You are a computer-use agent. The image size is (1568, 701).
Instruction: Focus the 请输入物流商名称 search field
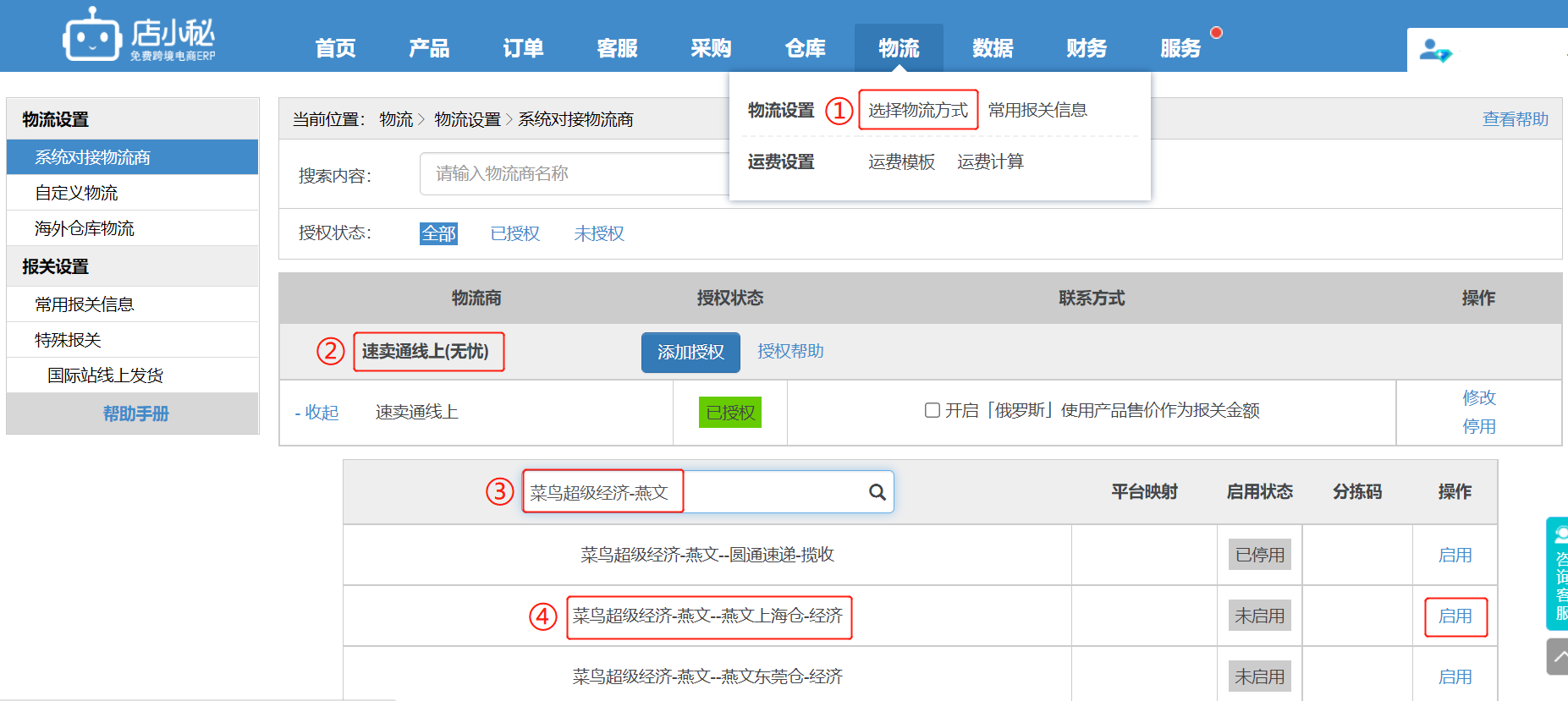[575, 173]
